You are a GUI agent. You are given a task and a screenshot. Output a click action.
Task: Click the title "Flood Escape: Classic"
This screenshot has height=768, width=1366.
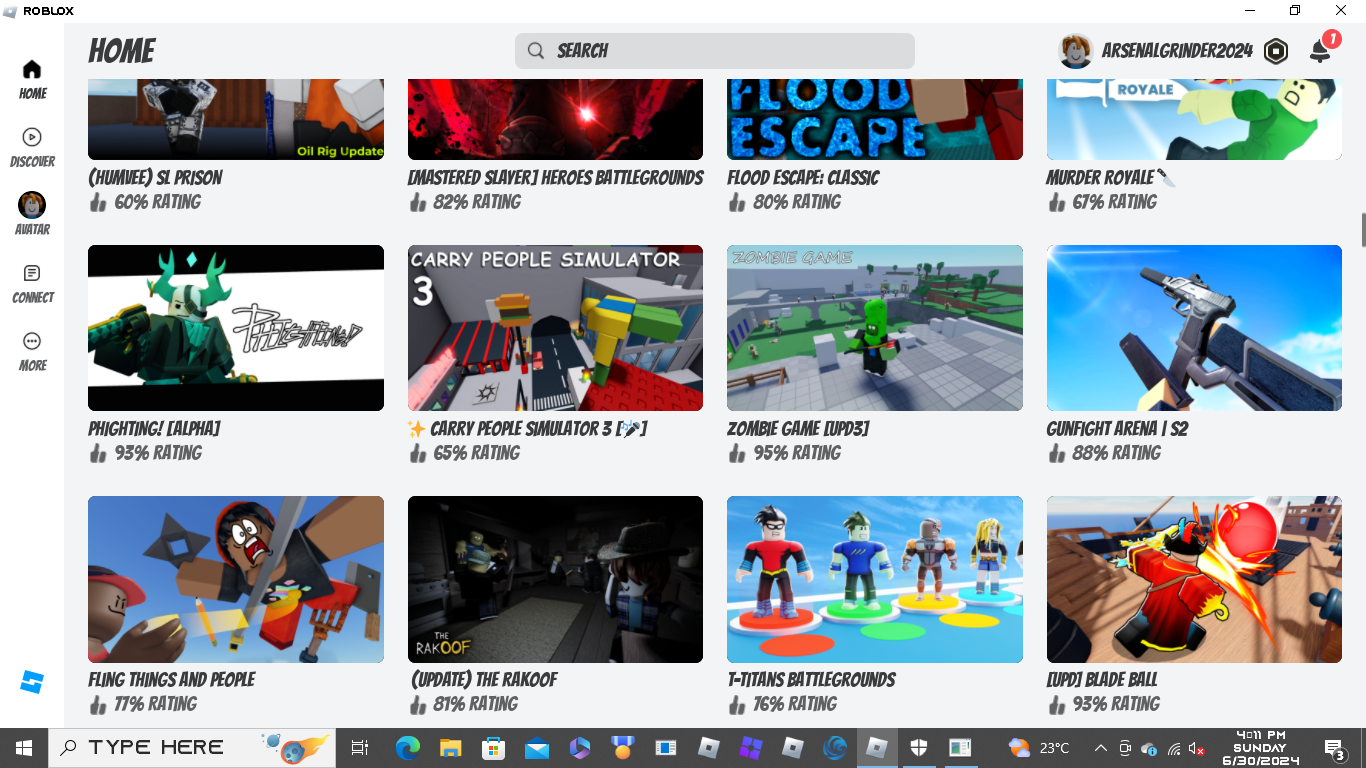coord(803,178)
